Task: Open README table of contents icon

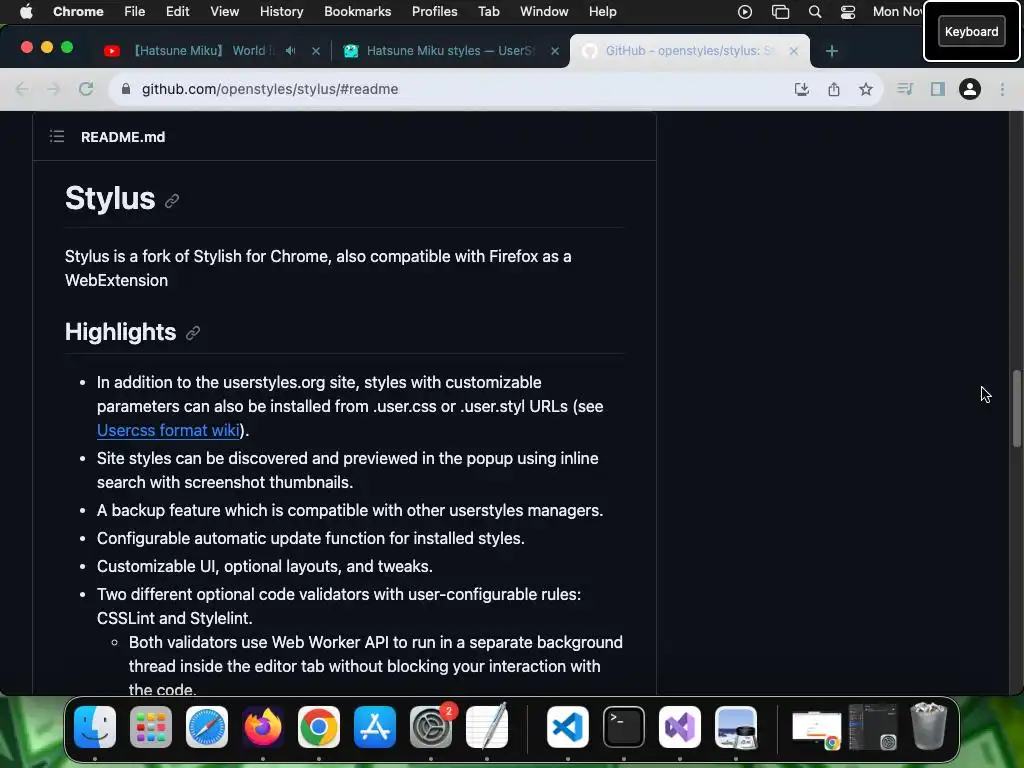Action: coord(57,136)
